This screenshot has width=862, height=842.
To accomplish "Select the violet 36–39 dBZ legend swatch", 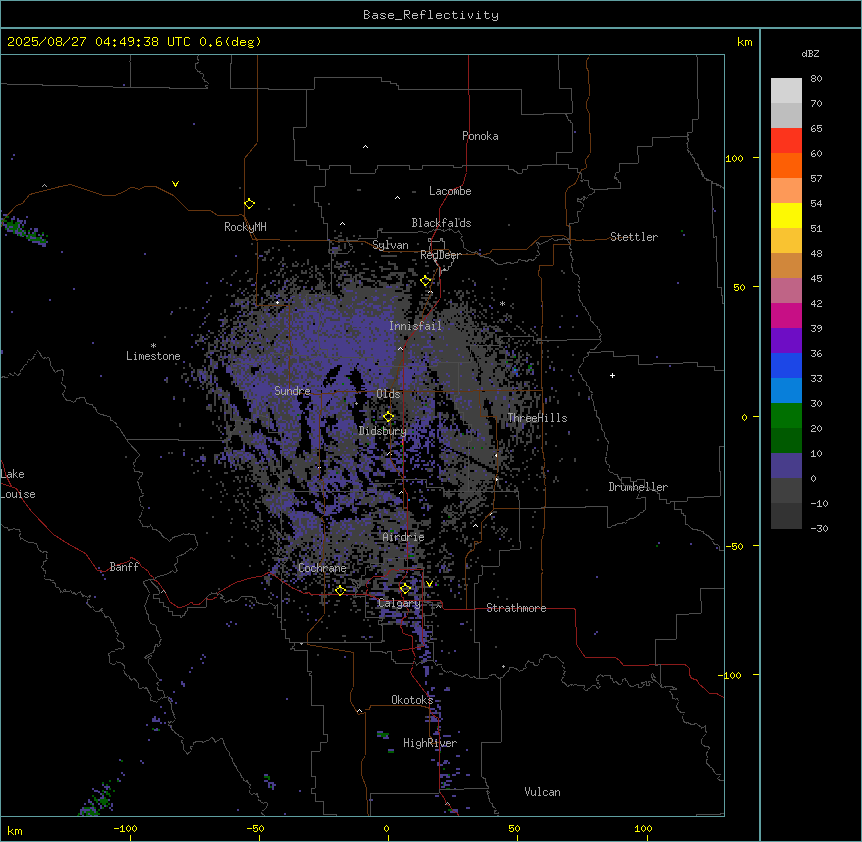I will [786, 341].
